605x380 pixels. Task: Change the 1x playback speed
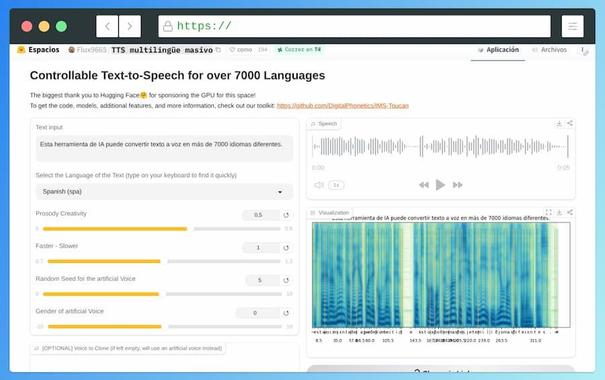coord(336,185)
